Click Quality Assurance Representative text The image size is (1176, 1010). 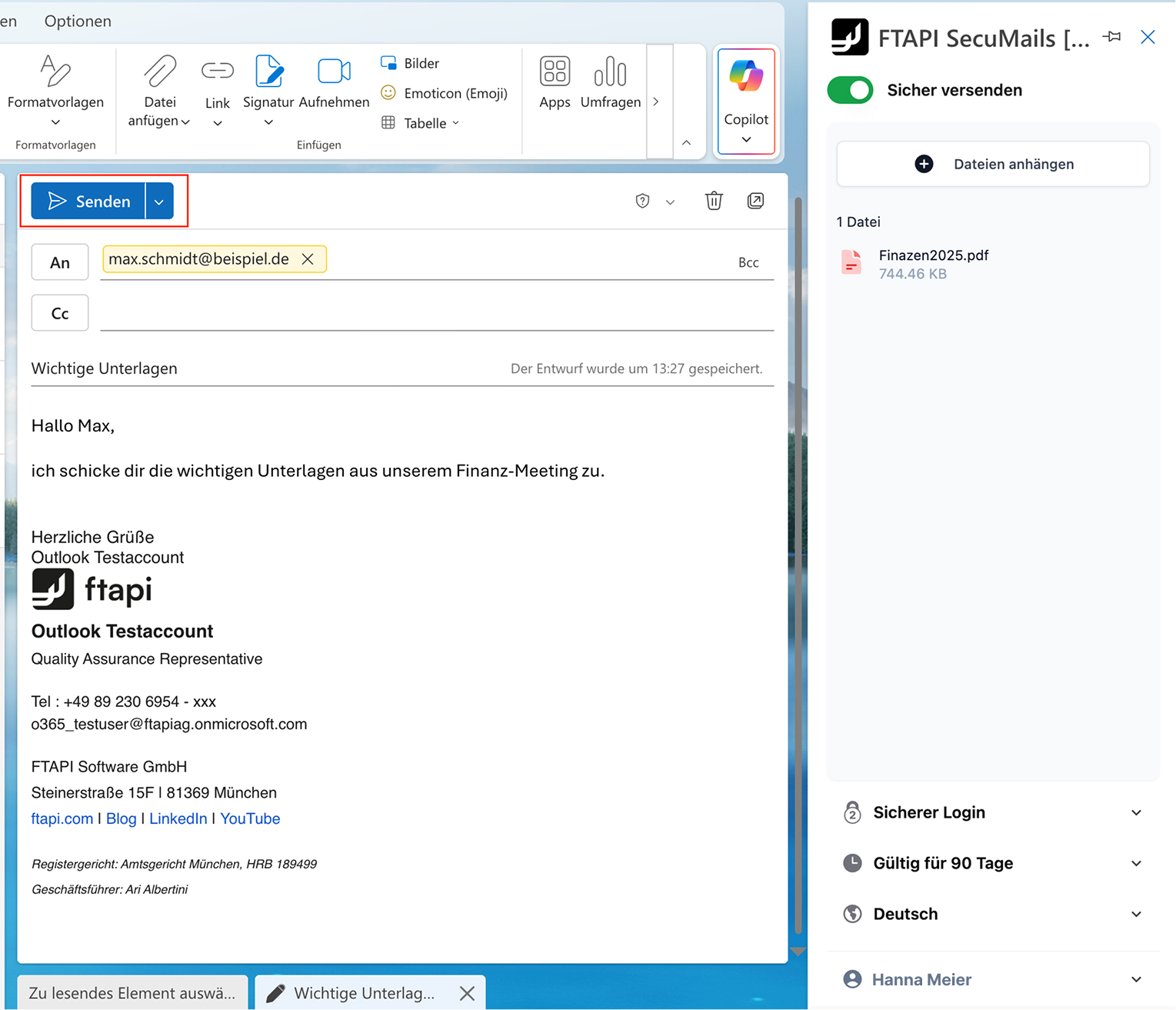147,658
